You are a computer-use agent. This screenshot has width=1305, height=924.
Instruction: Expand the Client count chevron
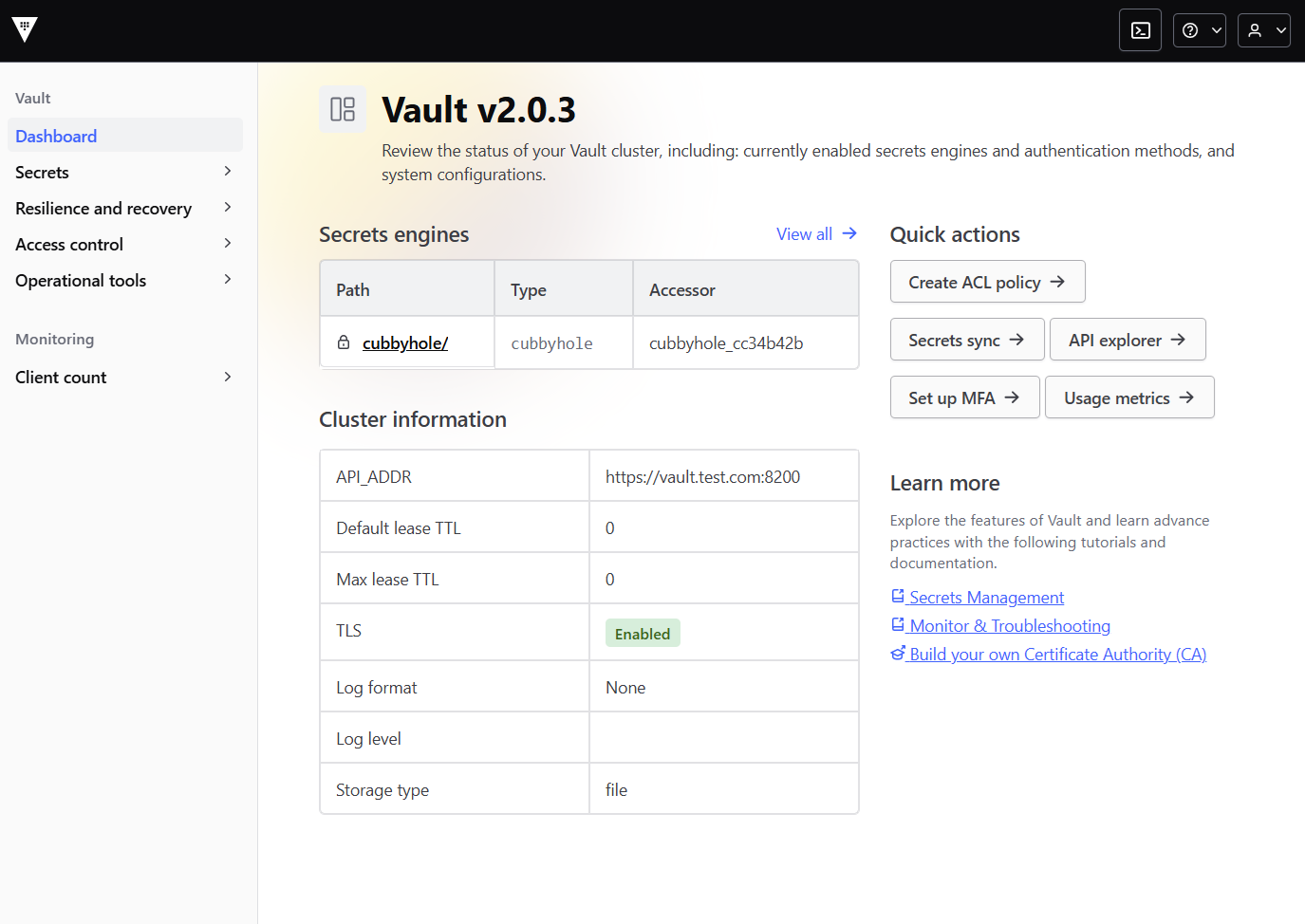pos(228,377)
